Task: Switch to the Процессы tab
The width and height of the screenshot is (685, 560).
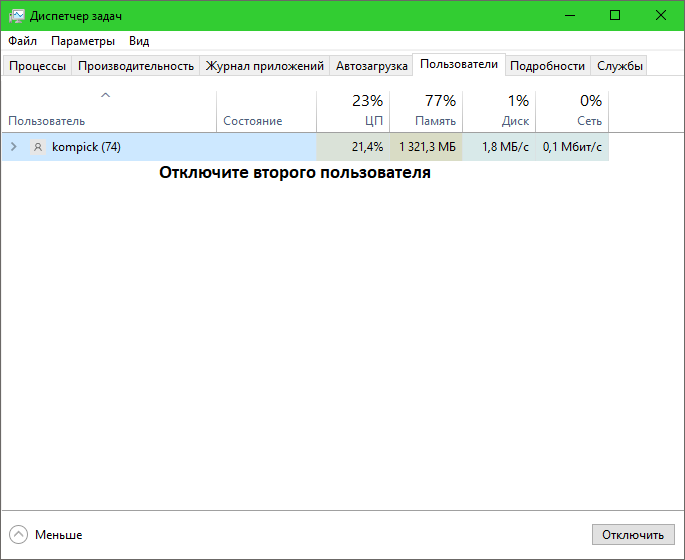Action: click(x=38, y=66)
